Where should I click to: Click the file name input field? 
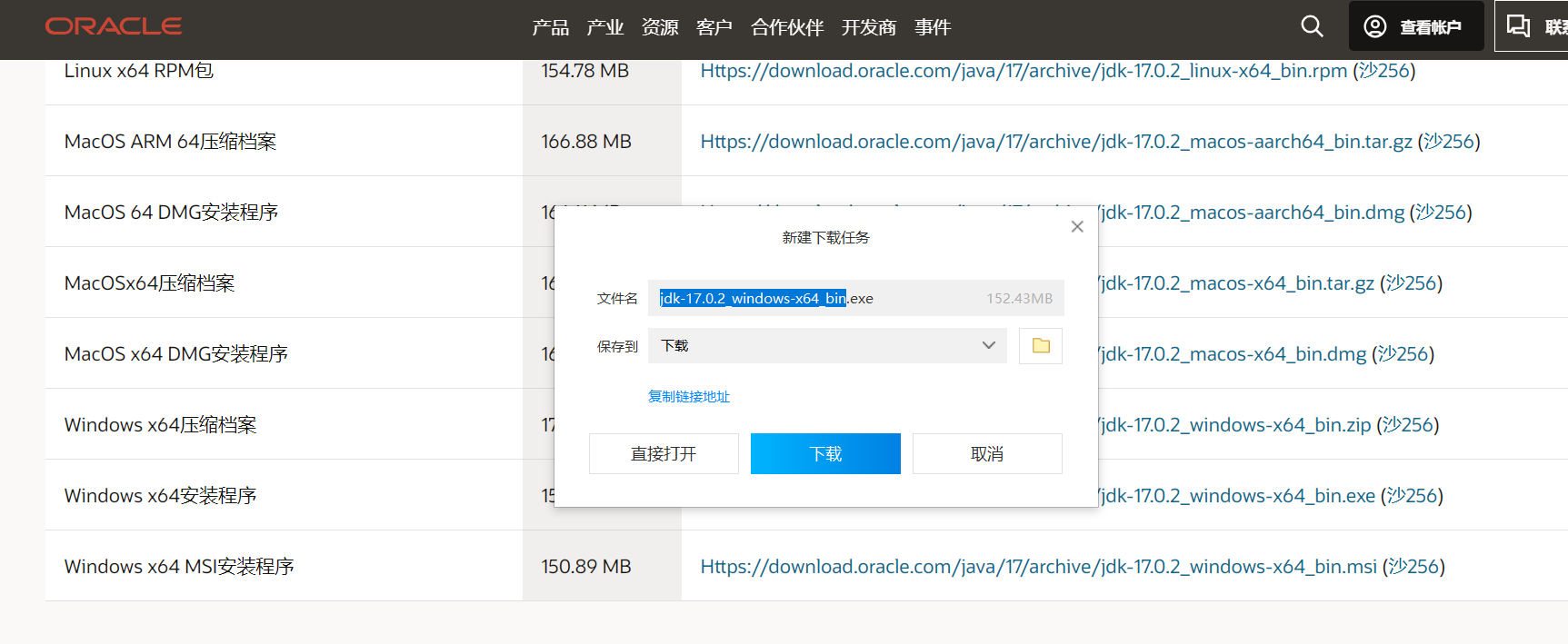tap(855, 298)
